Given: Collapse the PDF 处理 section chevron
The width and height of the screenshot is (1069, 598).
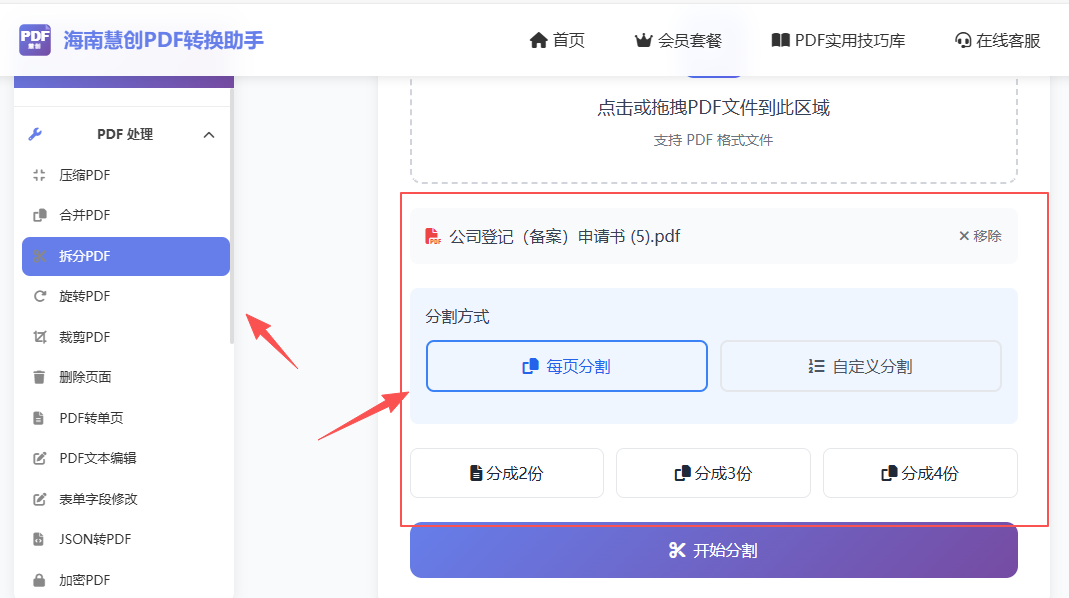Looking at the screenshot, I should tap(209, 134).
